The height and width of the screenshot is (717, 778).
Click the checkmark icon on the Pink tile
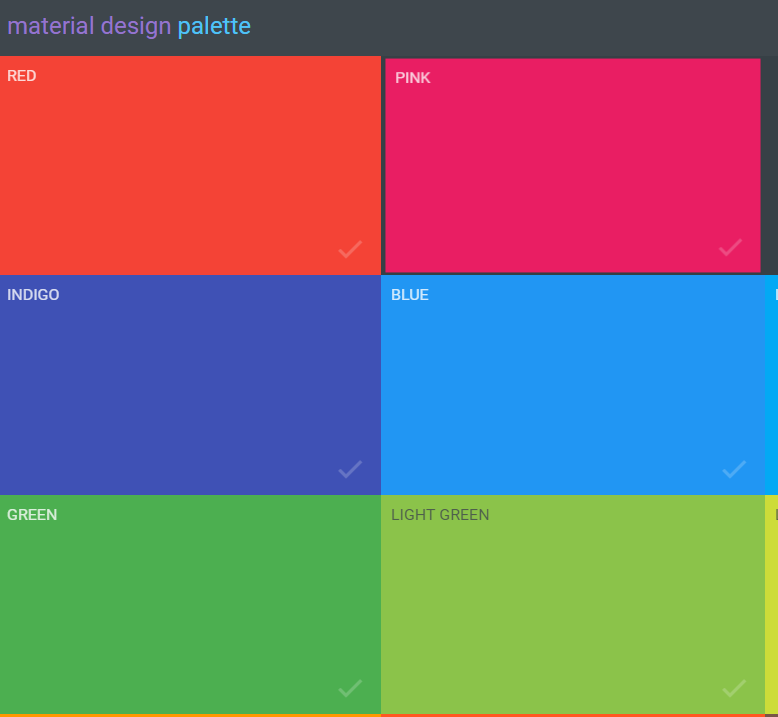(x=731, y=246)
